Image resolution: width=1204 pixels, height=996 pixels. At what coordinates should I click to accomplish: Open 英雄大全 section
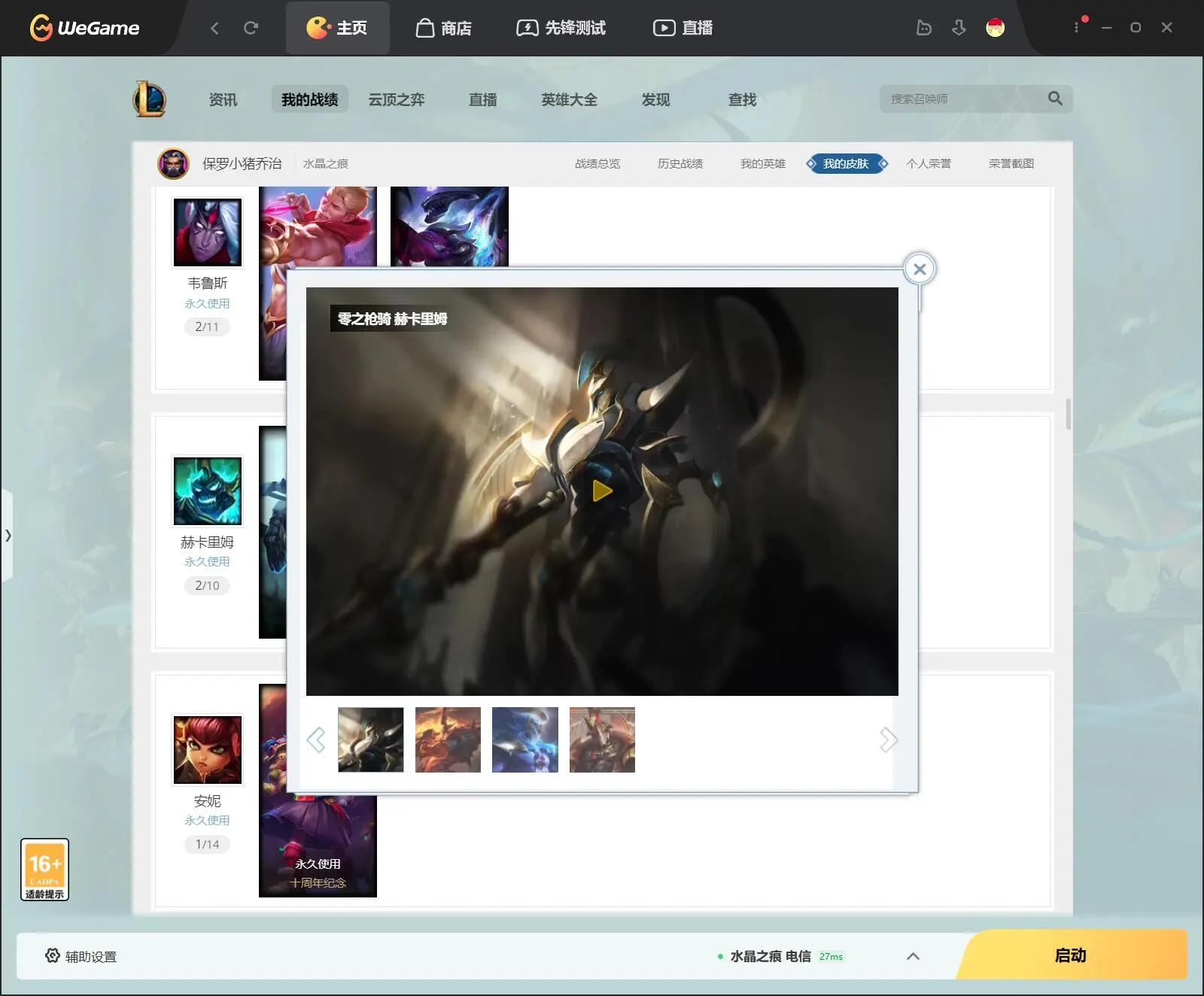click(x=569, y=99)
